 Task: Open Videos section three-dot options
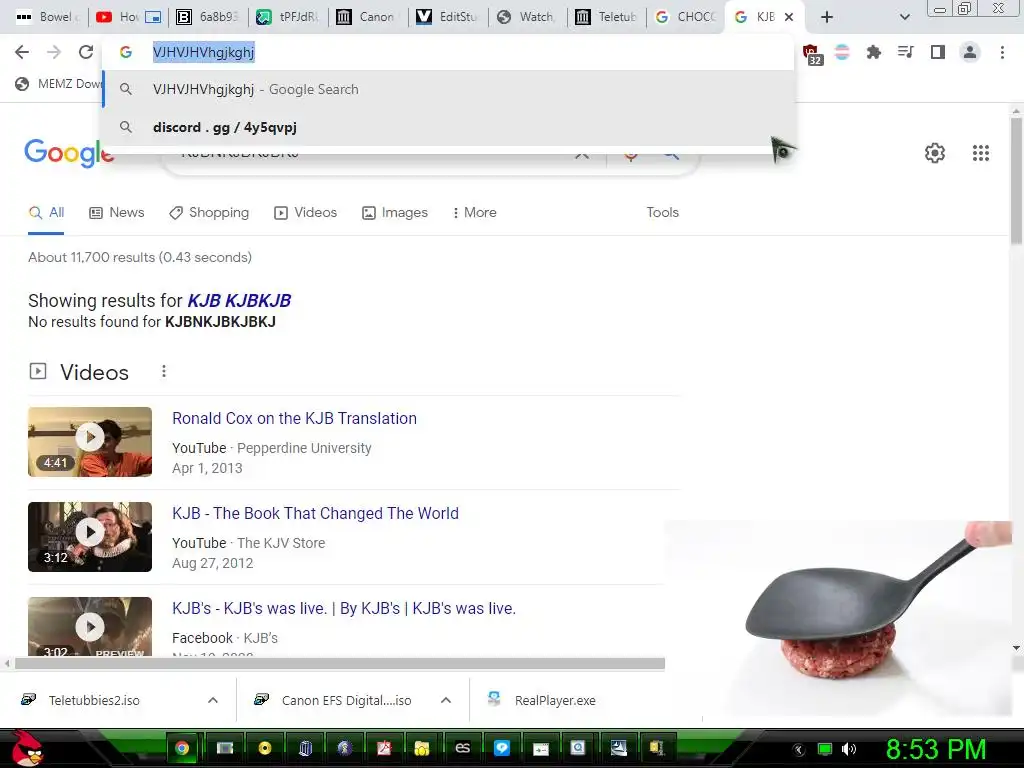click(x=164, y=372)
